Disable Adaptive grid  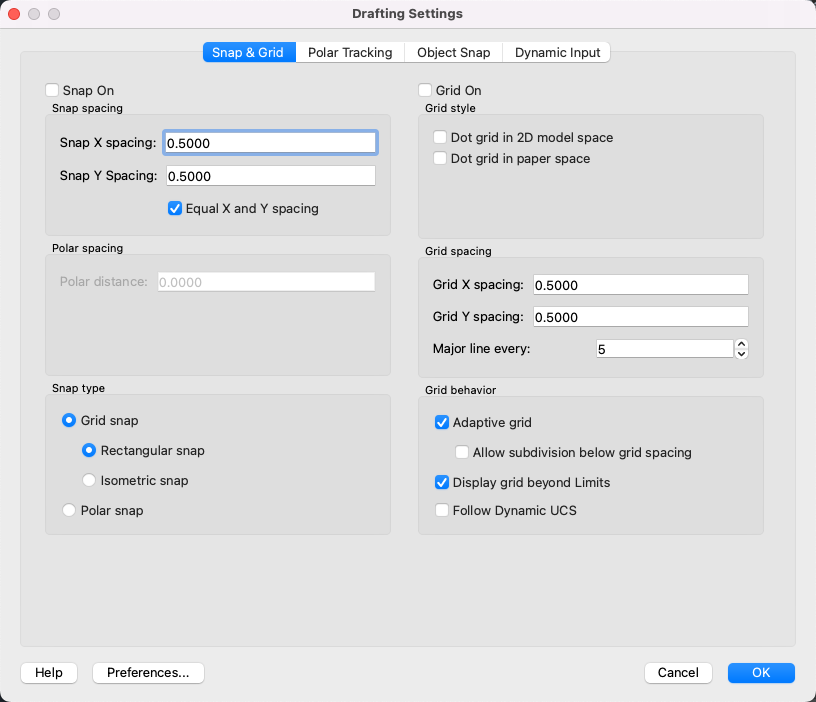click(441, 422)
